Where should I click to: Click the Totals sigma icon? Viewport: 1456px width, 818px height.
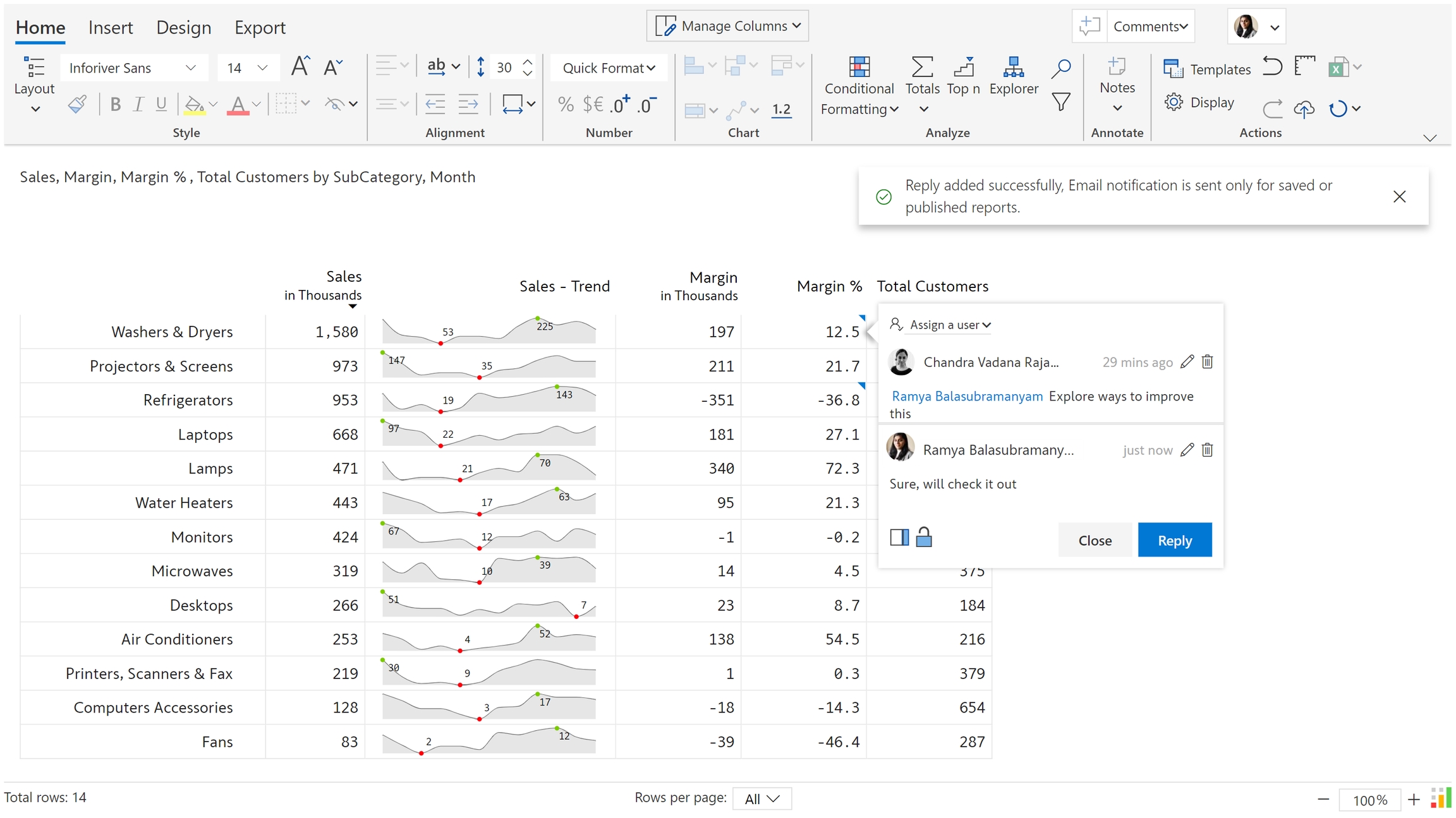pyautogui.click(x=922, y=67)
